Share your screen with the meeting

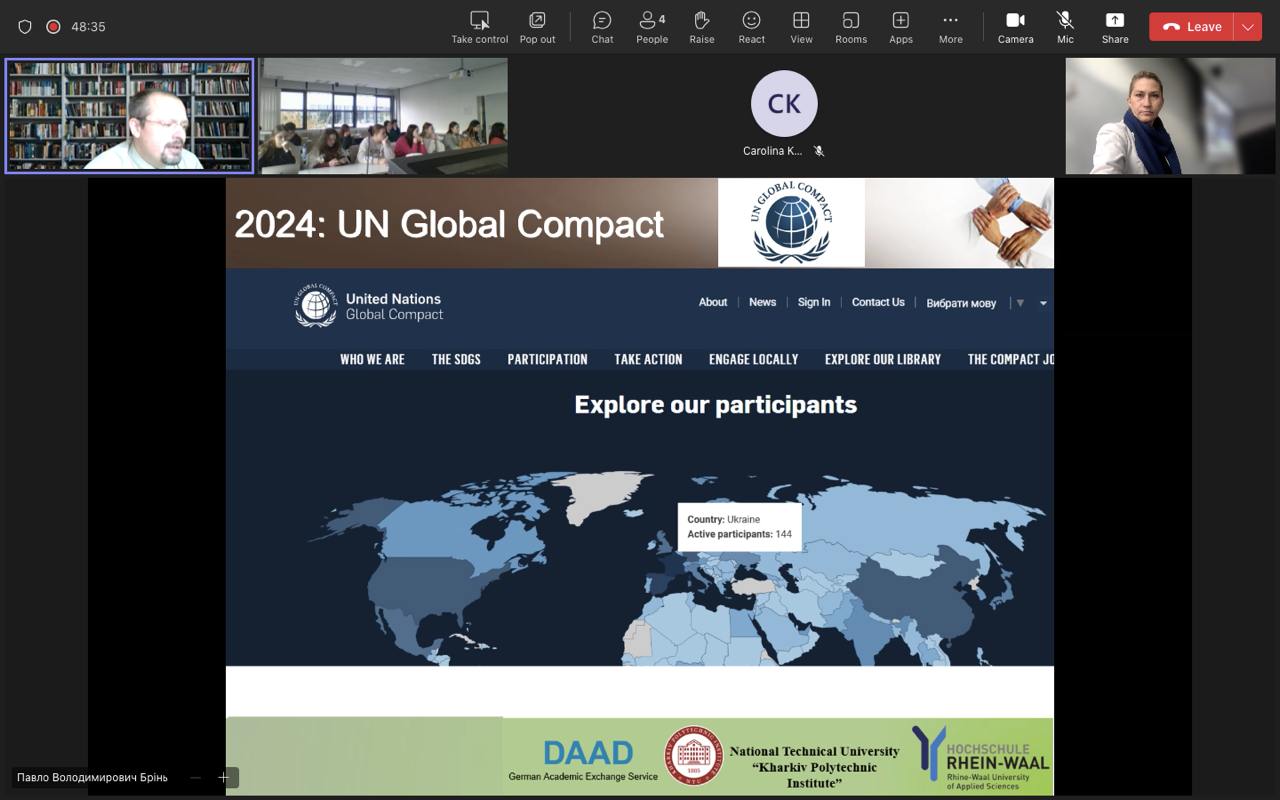pos(1115,27)
